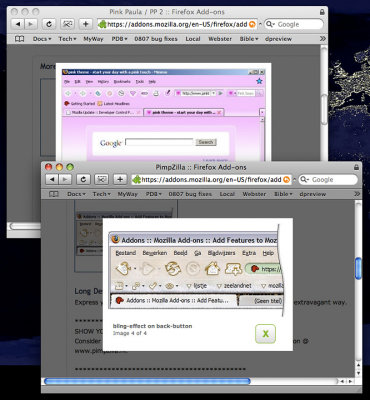Open the MyWay bookmark in PimpZilla window
370x400 pixels.
[128, 194]
